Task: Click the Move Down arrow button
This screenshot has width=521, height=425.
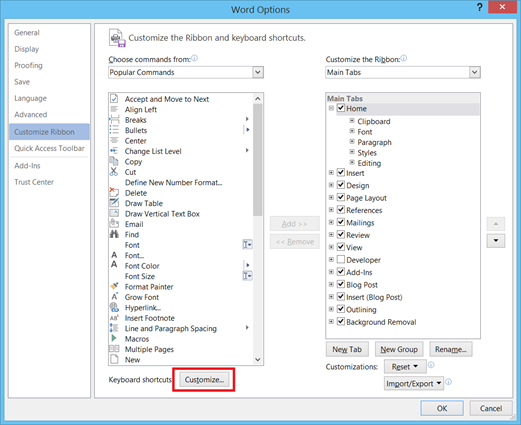Action: click(x=496, y=240)
